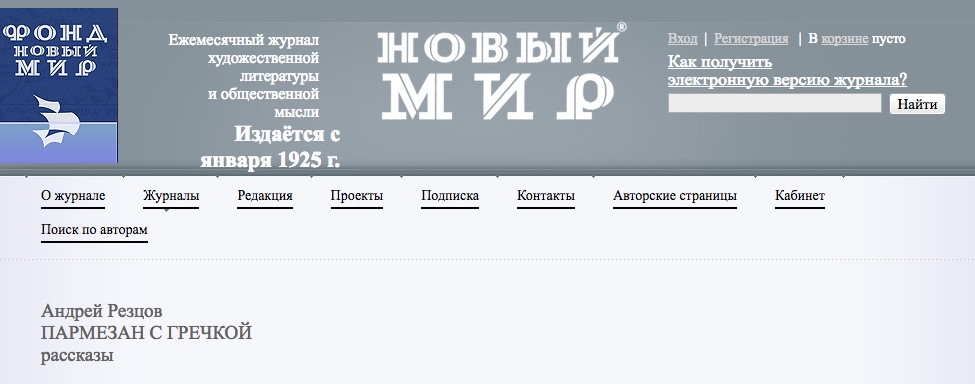This screenshot has width=975, height=384.
Task: Select the Редакция menu item
Action: 265,196
